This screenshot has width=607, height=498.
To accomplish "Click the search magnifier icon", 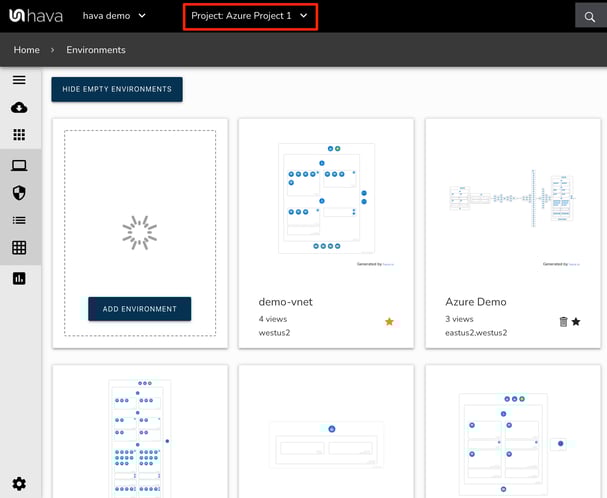I will click(590, 17).
